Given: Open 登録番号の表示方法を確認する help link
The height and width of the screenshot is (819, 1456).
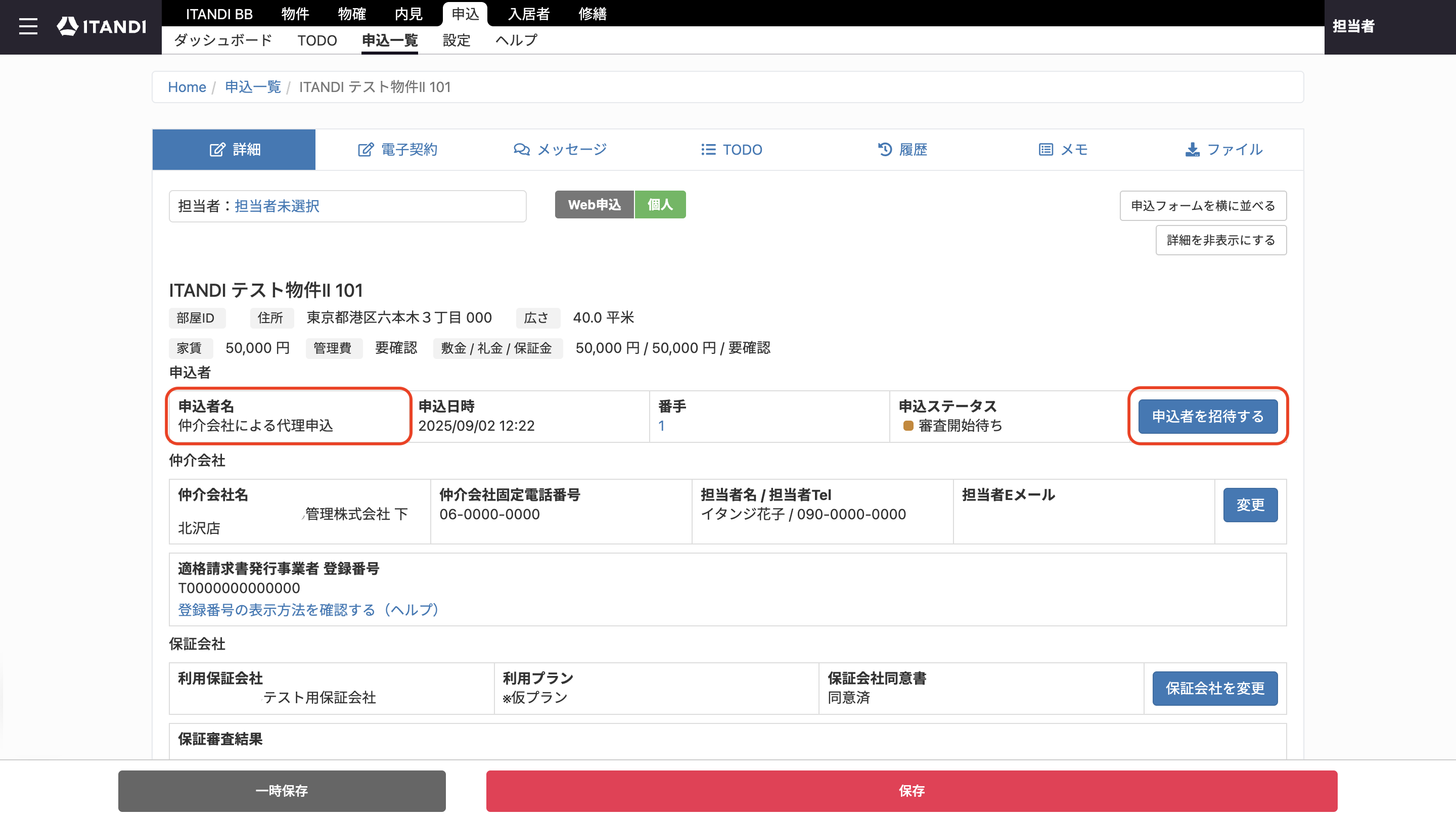Looking at the screenshot, I should [308, 610].
